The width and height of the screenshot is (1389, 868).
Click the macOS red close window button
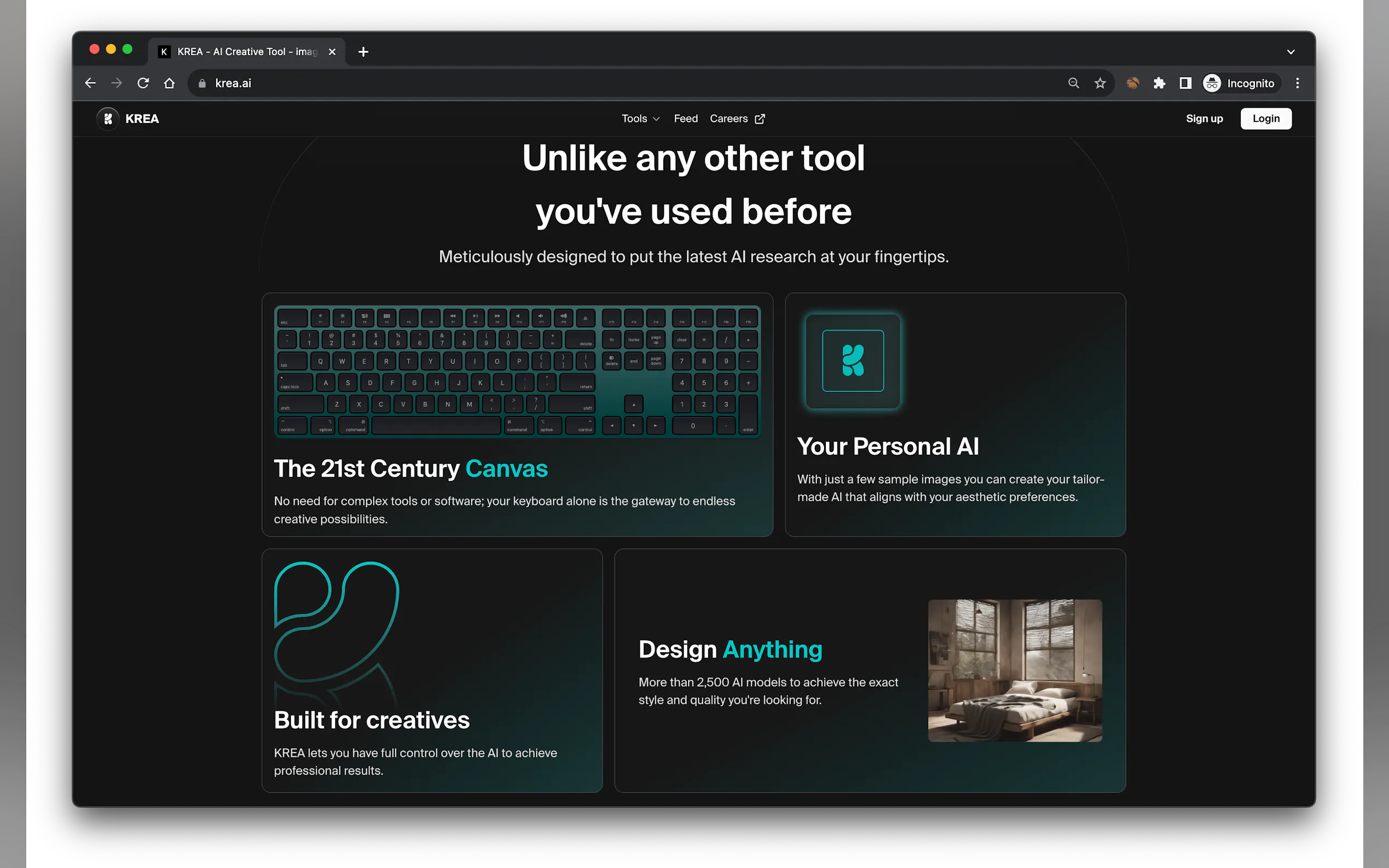coord(95,49)
